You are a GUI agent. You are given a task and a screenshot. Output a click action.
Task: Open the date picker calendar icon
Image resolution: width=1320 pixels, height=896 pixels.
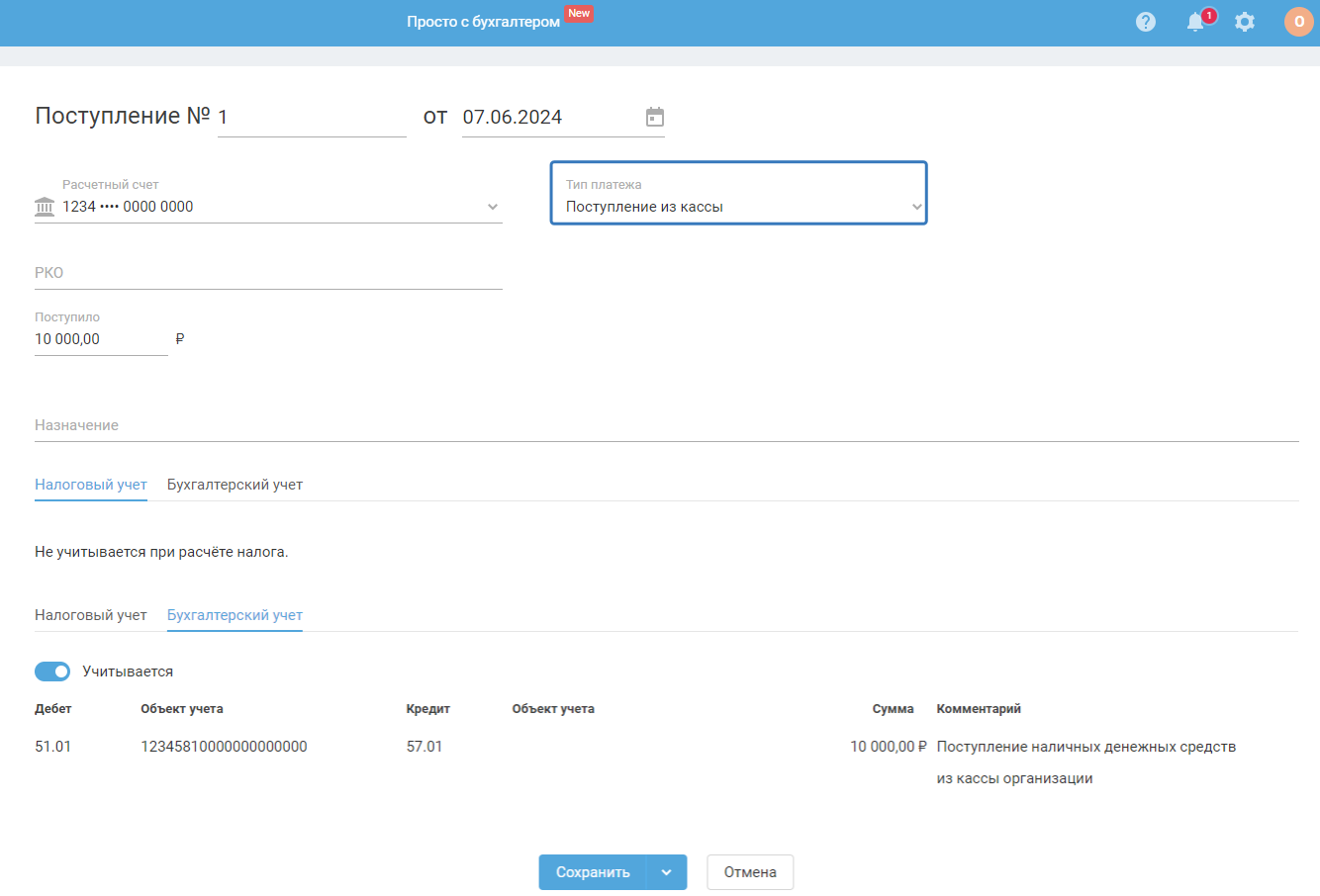(x=654, y=117)
